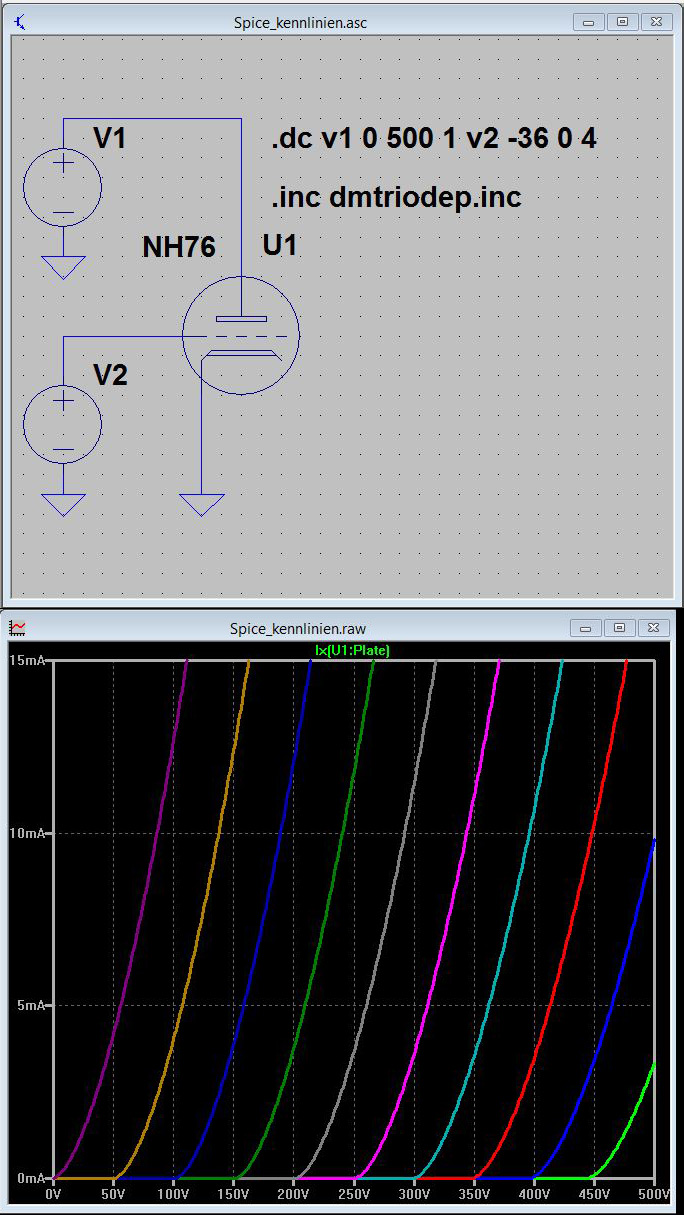Click the V2 source label

coord(110,376)
